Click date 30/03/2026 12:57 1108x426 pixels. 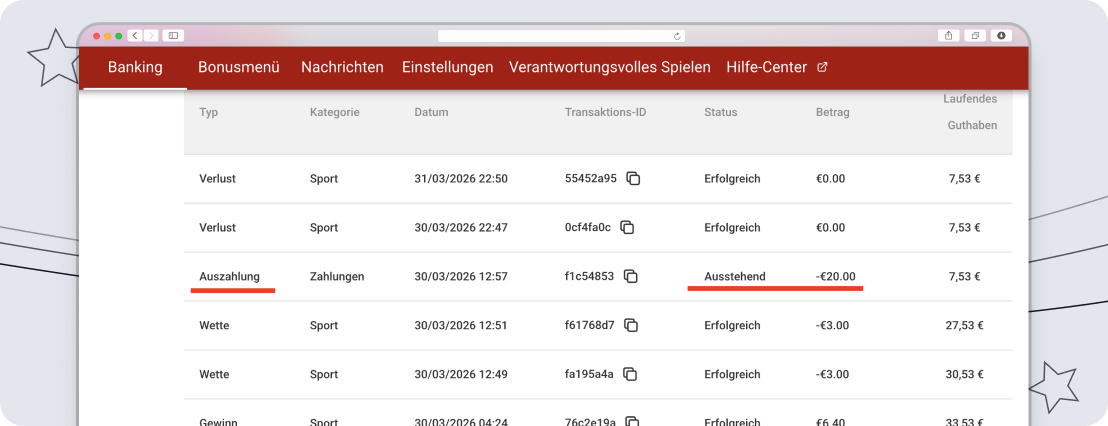461,276
